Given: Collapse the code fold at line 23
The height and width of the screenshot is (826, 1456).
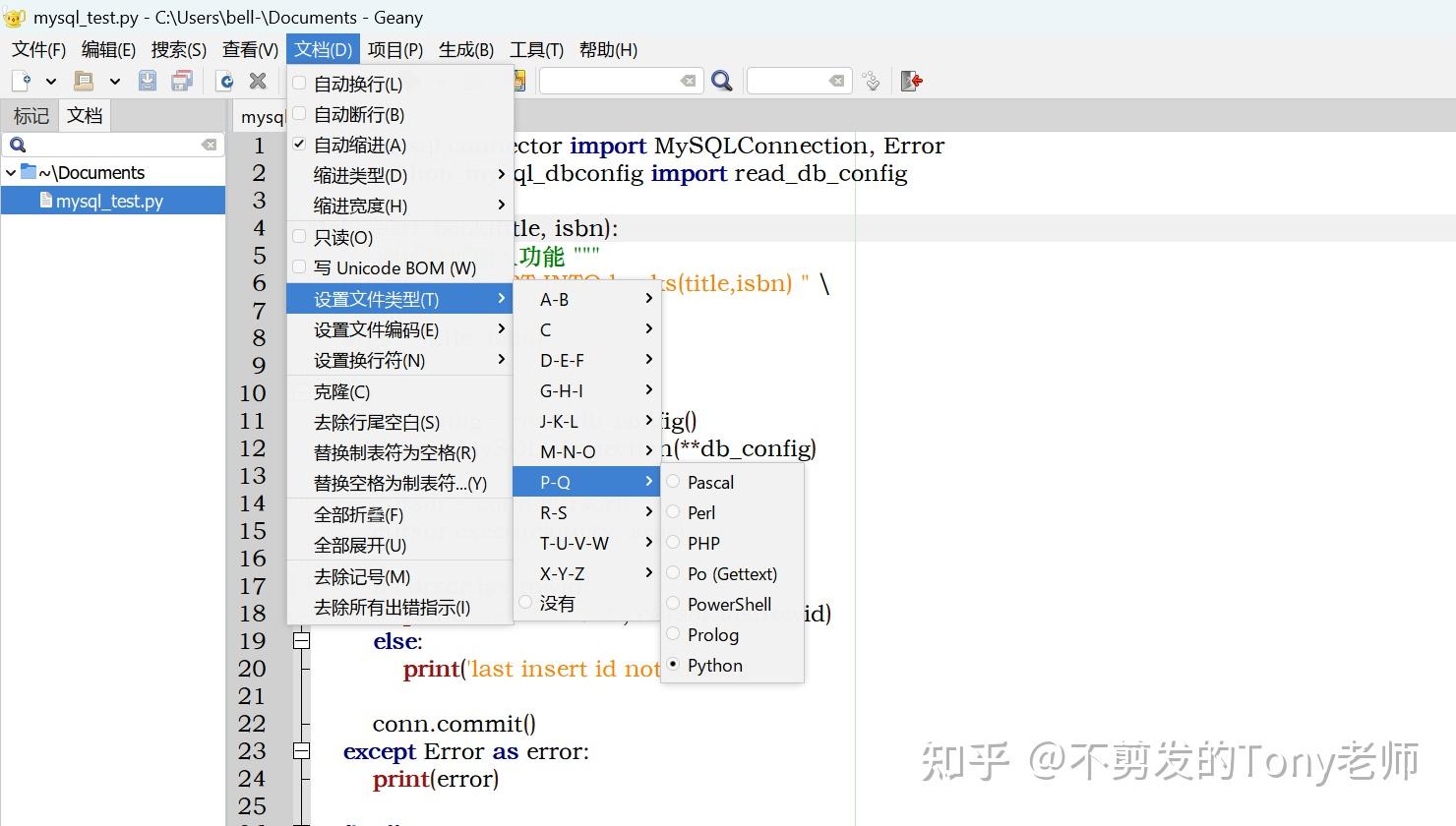Looking at the screenshot, I should pyautogui.click(x=302, y=750).
